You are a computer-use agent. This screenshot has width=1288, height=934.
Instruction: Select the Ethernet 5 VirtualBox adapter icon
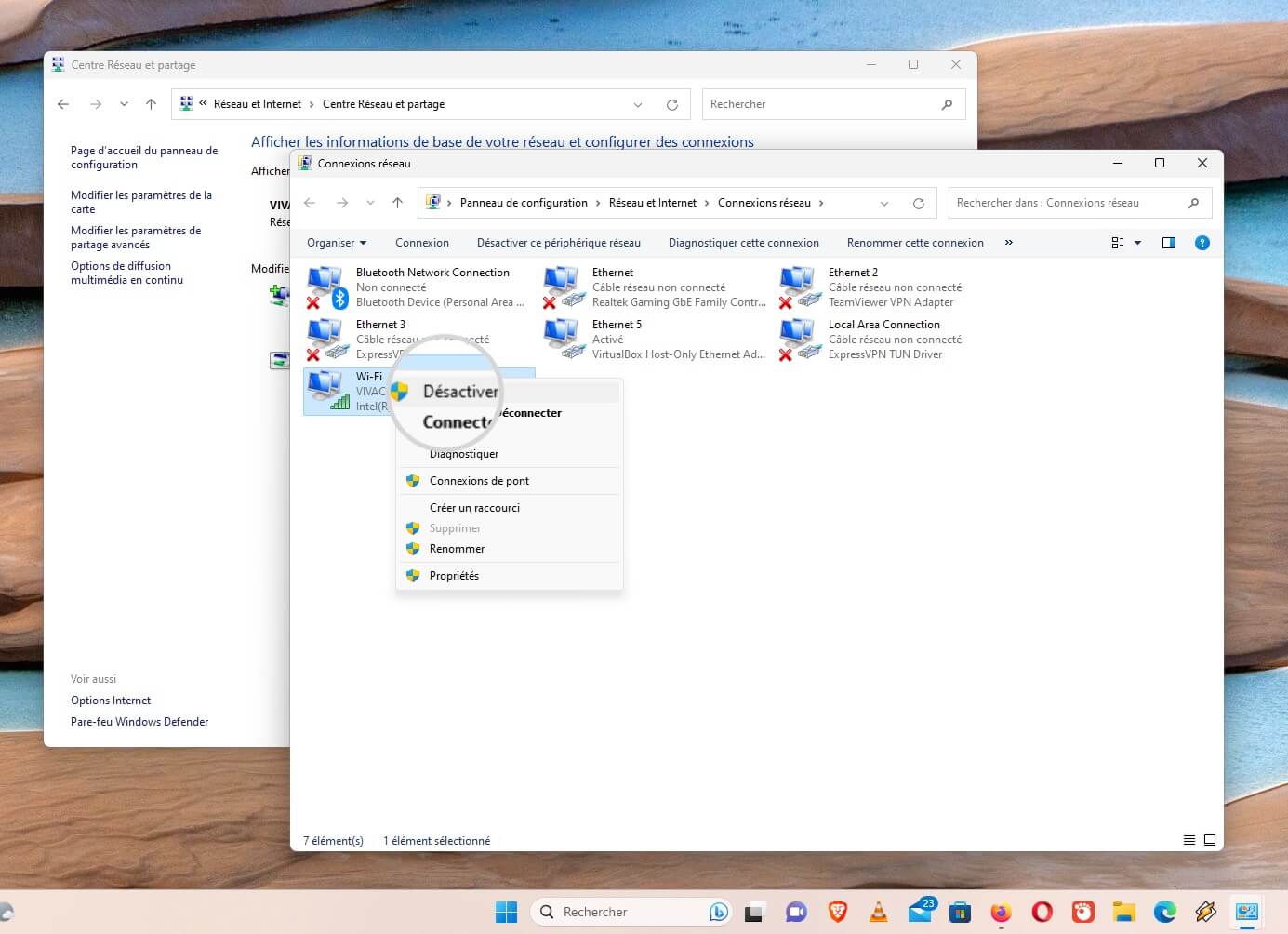pyautogui.click(x=564, y=340)
